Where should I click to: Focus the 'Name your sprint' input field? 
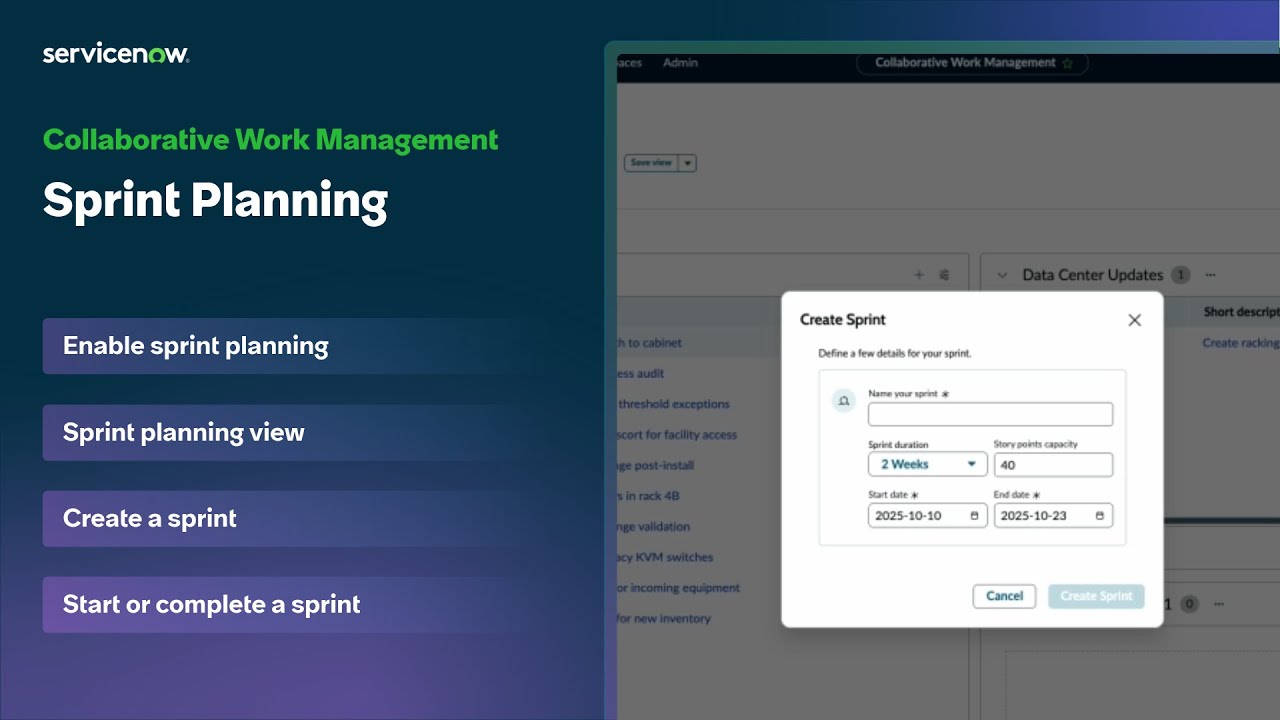[990, 414]
